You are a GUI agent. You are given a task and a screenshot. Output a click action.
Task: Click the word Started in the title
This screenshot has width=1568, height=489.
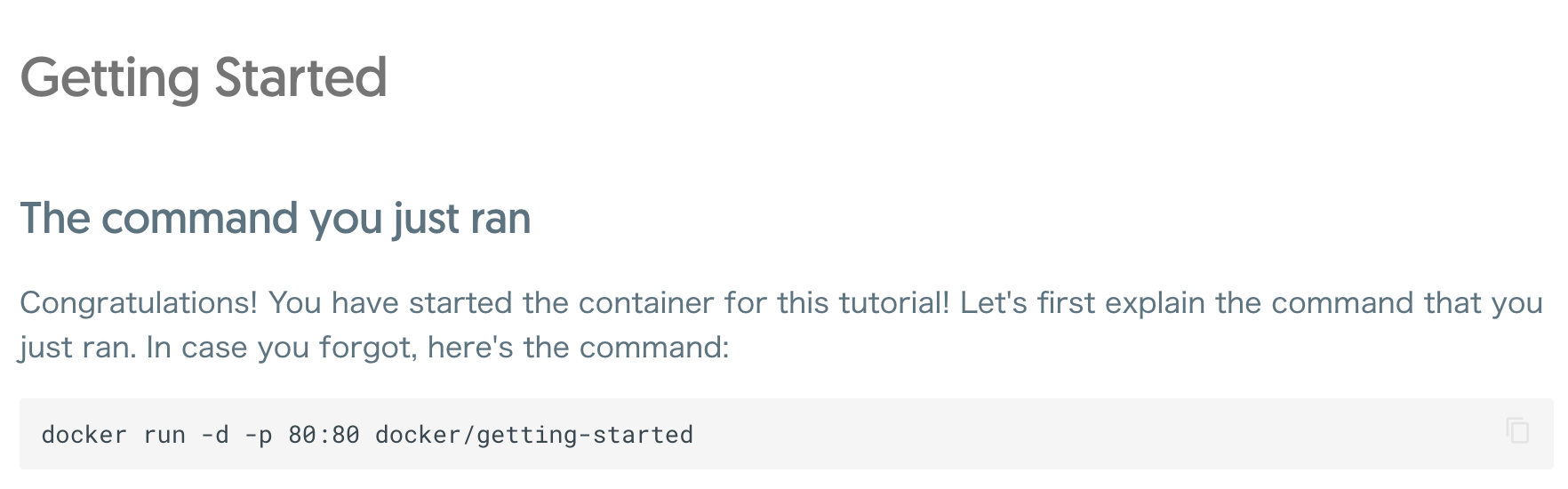(301, 78)
